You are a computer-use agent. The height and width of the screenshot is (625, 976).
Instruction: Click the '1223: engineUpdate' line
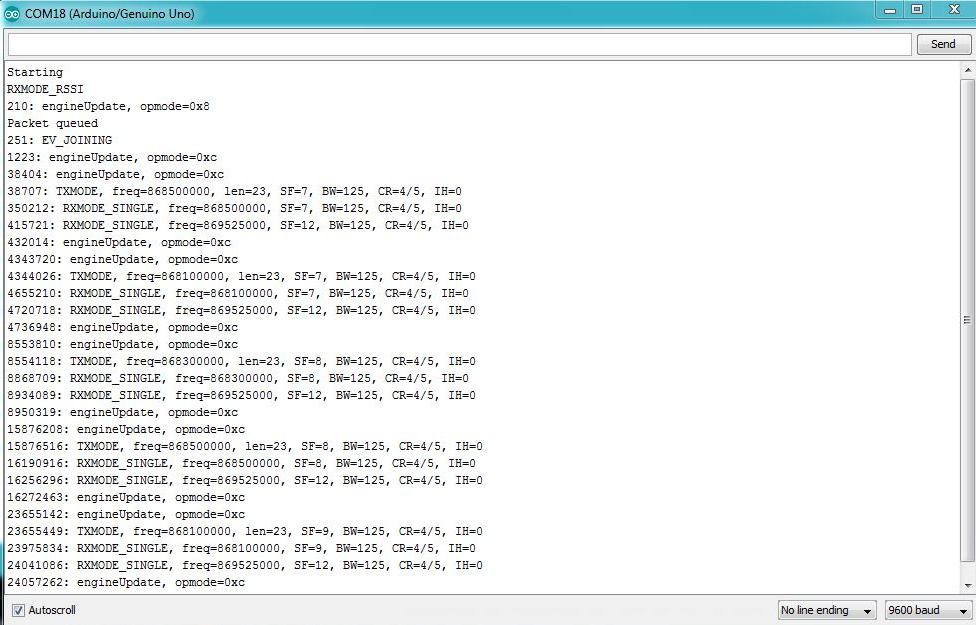point(112,157)
